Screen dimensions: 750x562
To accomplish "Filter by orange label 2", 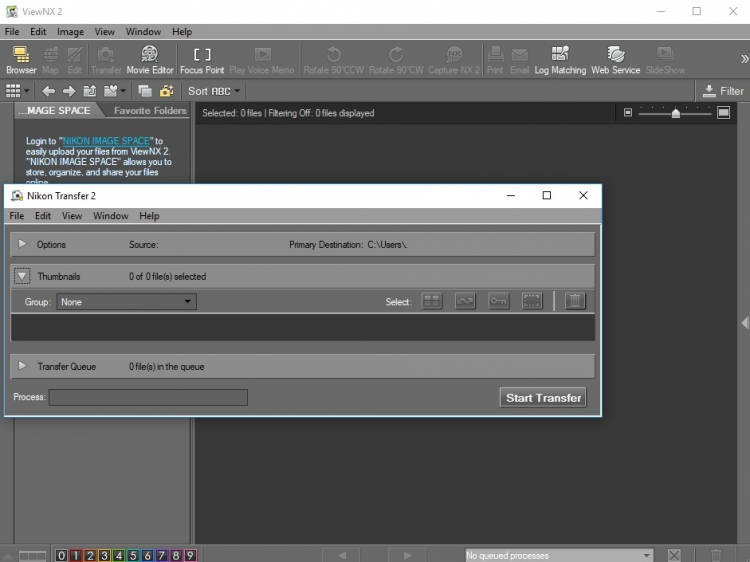I will [90, 555].
